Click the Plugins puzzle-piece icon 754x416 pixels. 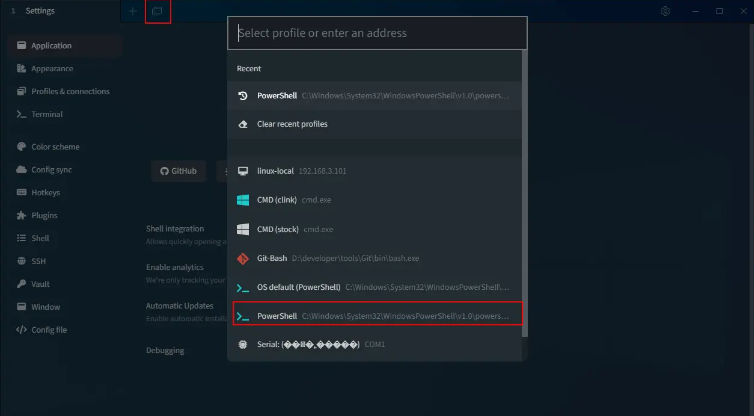pos(21,215)
